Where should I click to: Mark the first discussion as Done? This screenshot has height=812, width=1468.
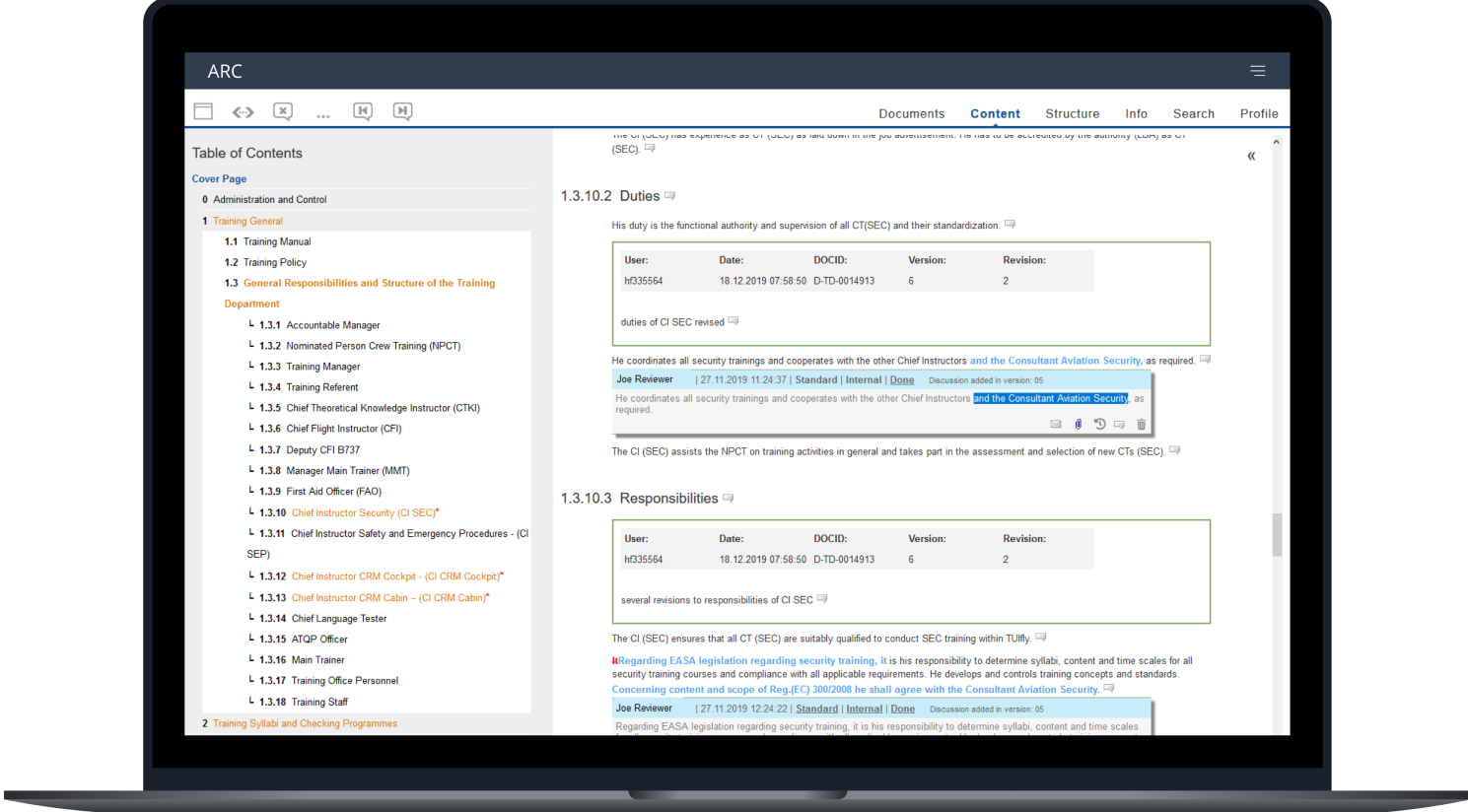click(x=902, y=379)
